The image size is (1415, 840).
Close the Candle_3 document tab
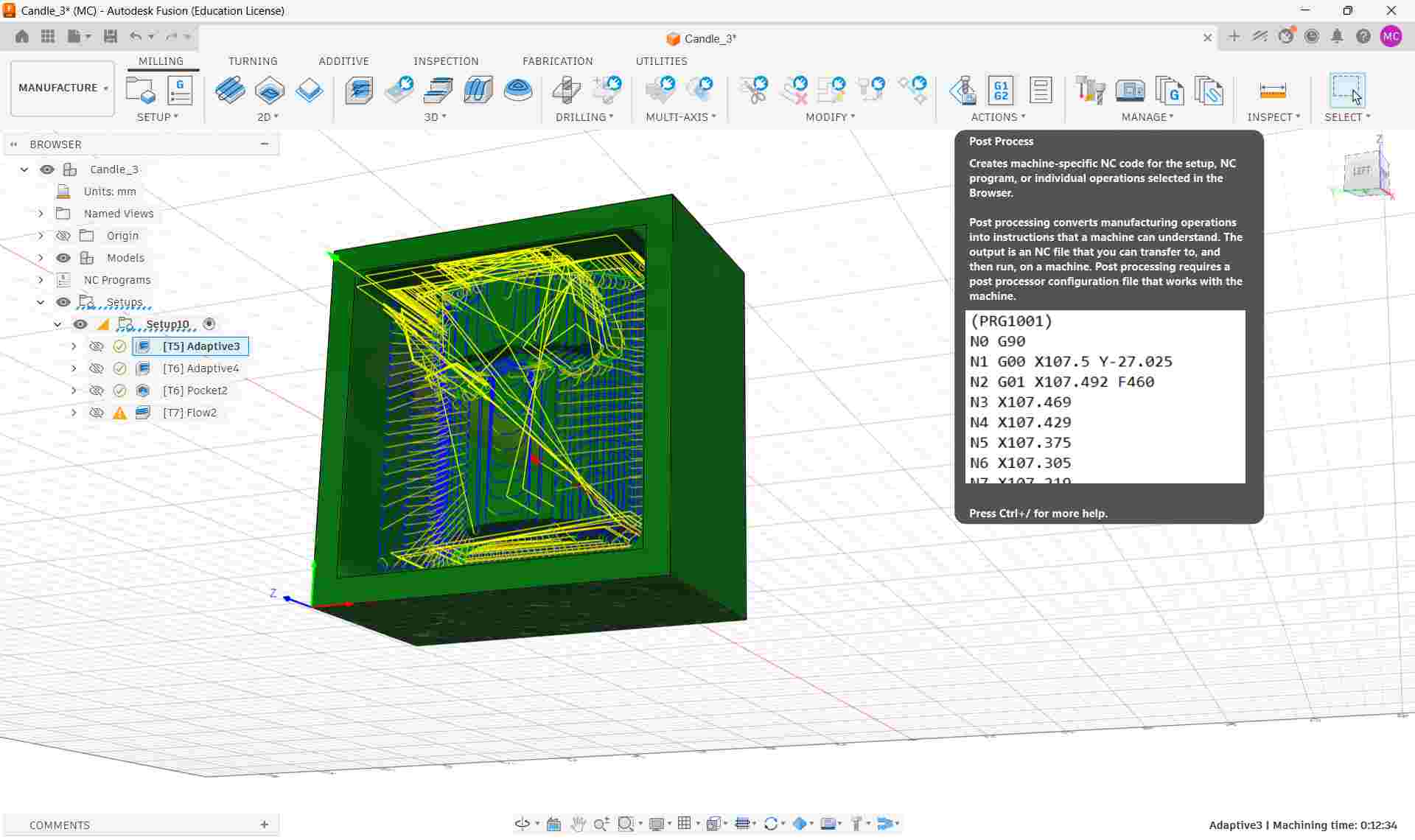click(1207, 38)
